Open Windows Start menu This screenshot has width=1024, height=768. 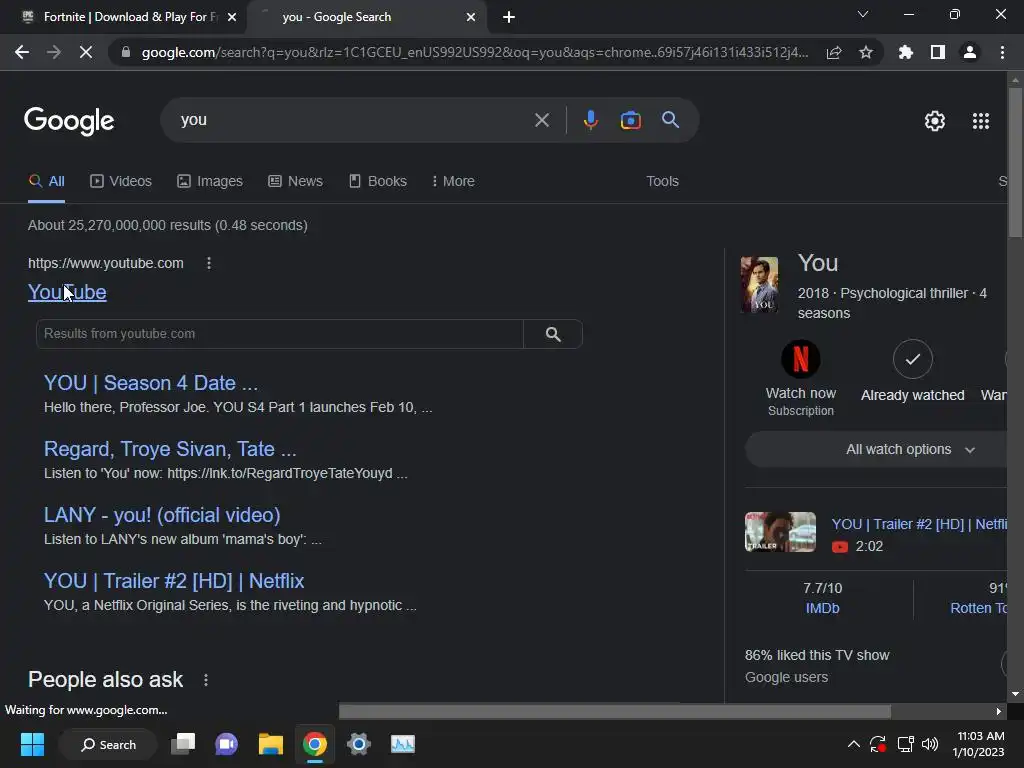tap(32, 744)
